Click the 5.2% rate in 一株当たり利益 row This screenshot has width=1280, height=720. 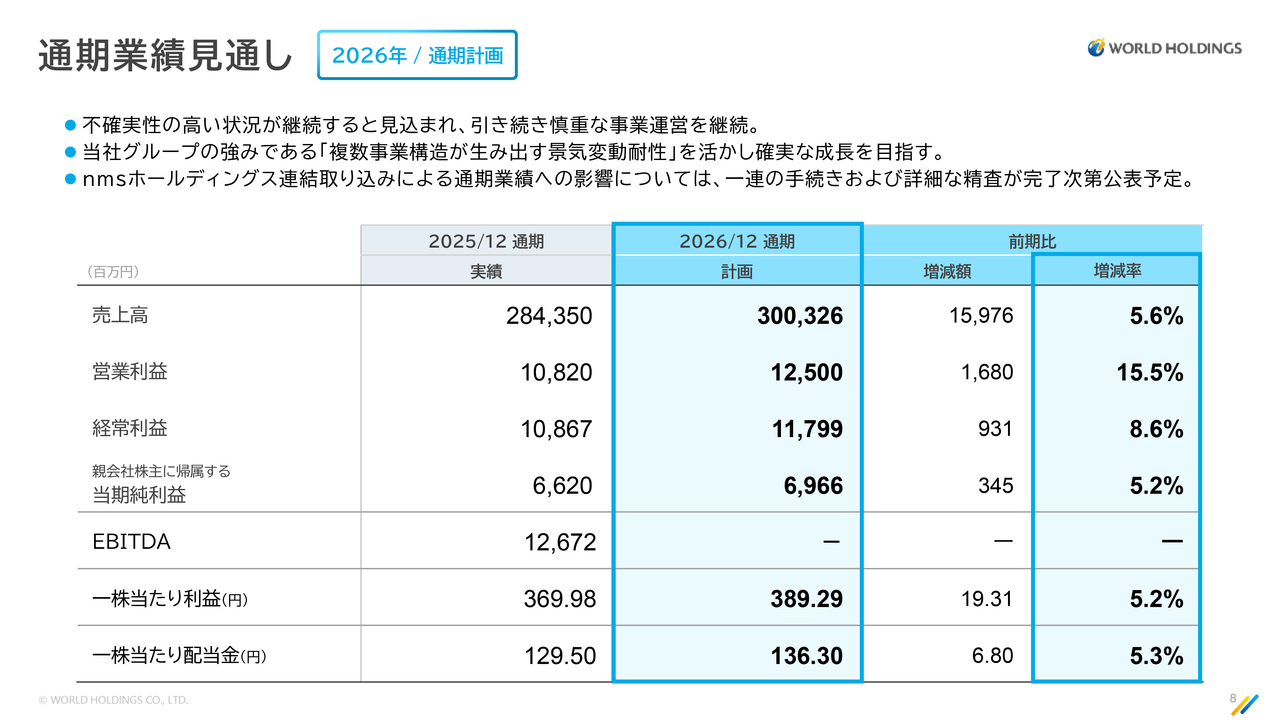[1156, 600]
